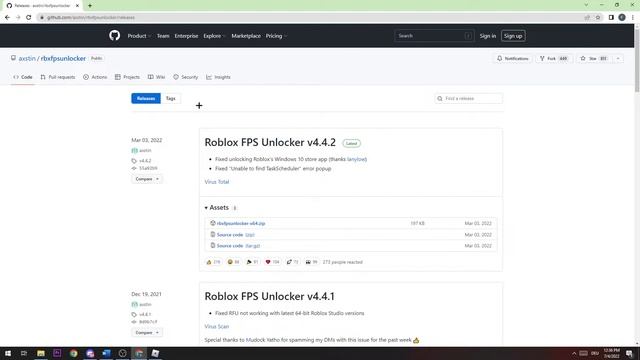Expand the Product menu

point(139,36)
